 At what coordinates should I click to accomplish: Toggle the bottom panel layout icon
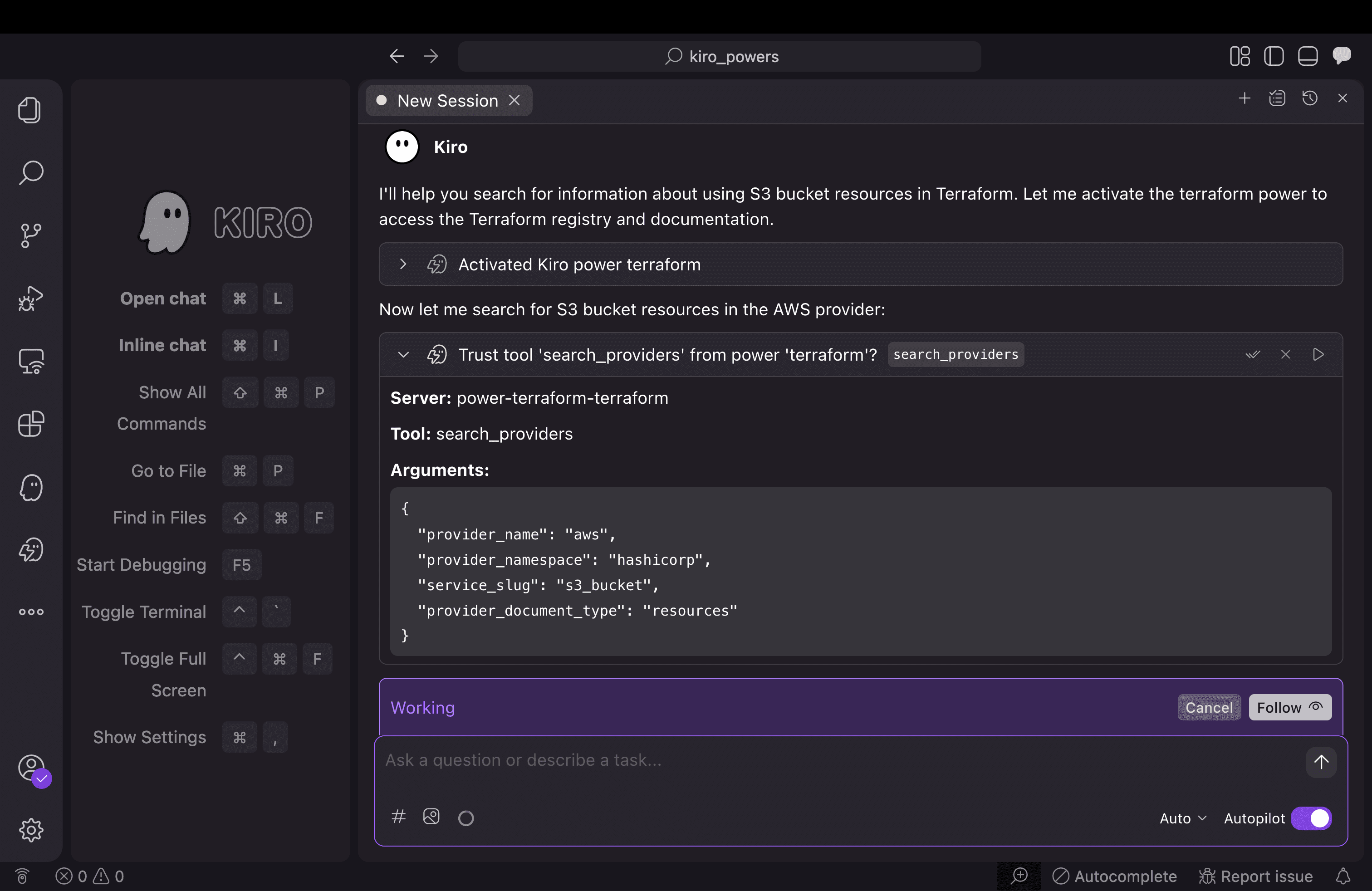(1308, 56)
